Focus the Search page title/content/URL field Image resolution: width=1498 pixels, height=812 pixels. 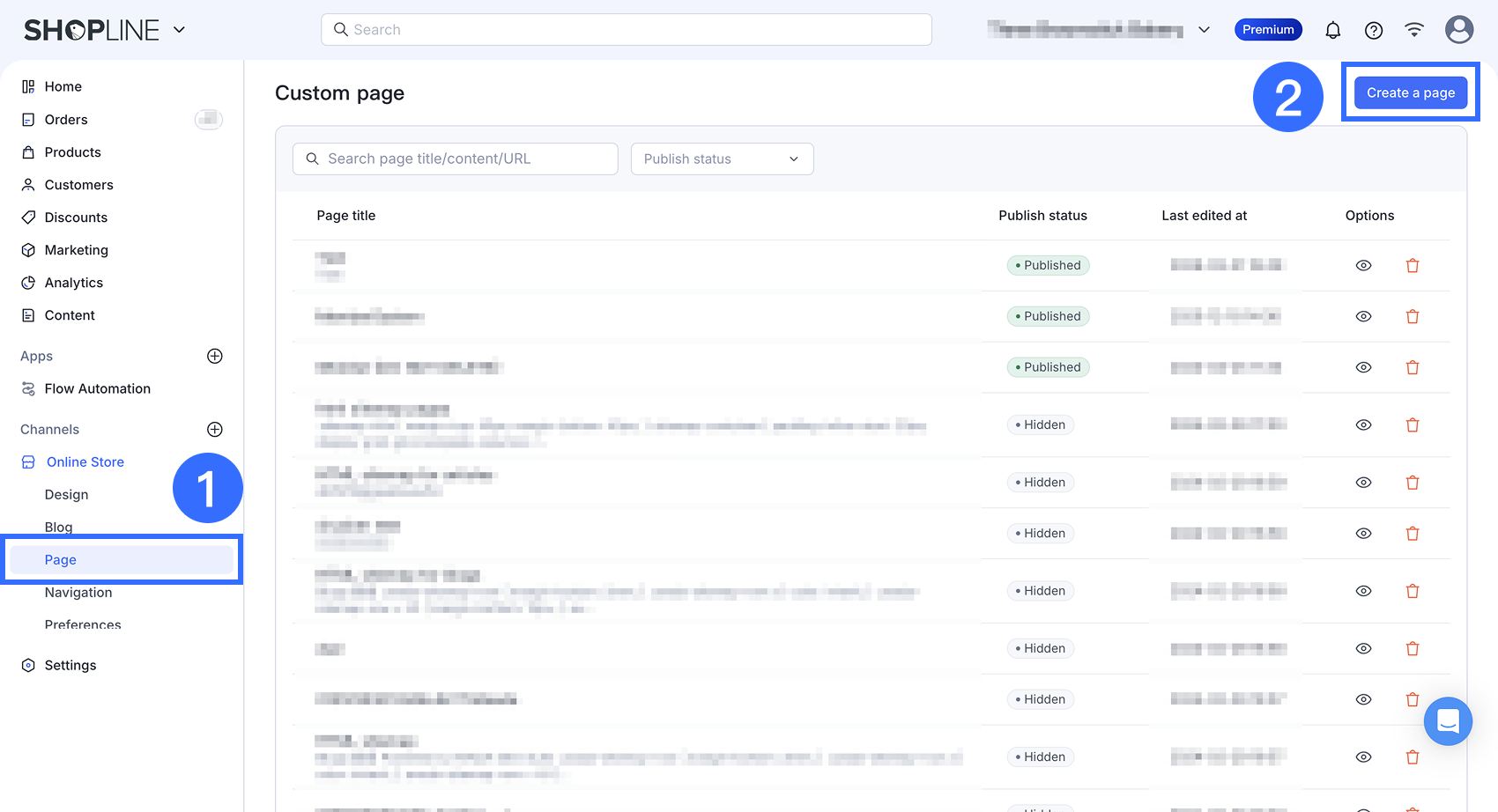pos(456,159)
